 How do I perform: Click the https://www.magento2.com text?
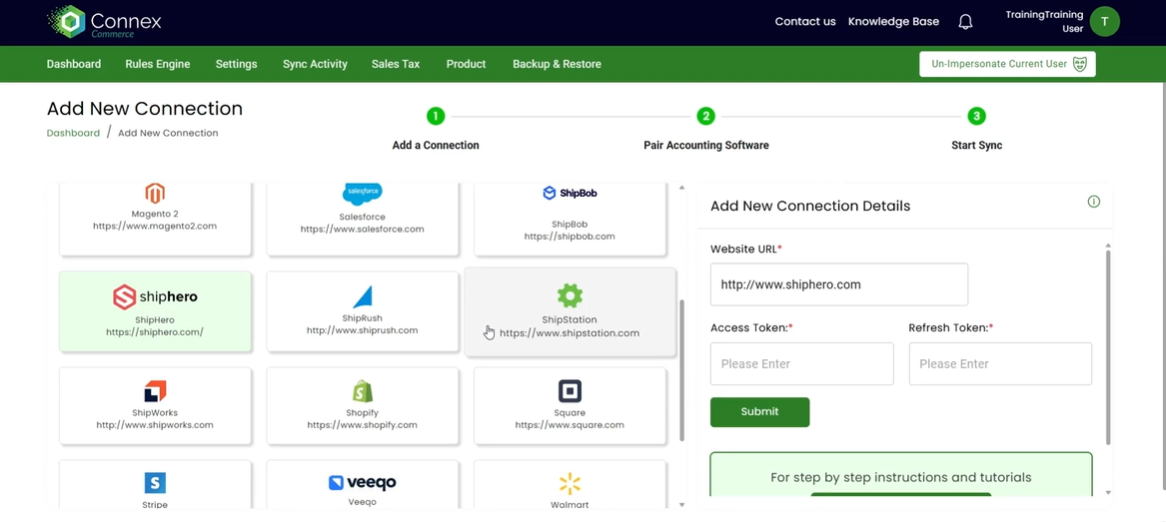click(155, 226)
